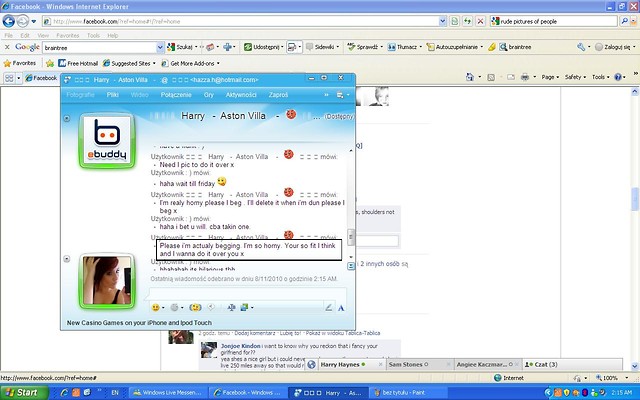This screenshot has width=640, height=400.
Task: Click Tłumacz translate button
Action: 404,47
